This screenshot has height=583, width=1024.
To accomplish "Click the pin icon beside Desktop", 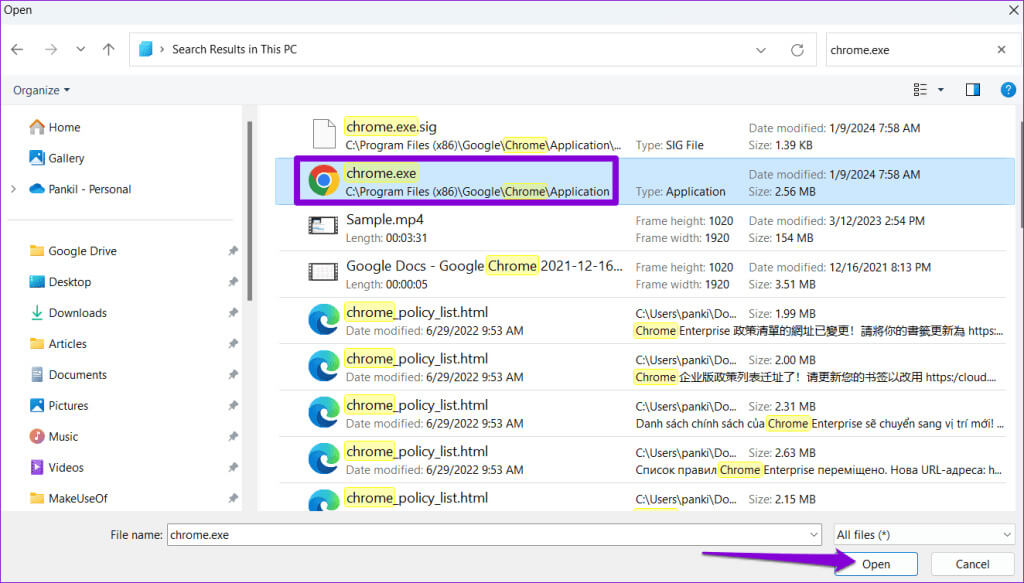I will point(232,282).
